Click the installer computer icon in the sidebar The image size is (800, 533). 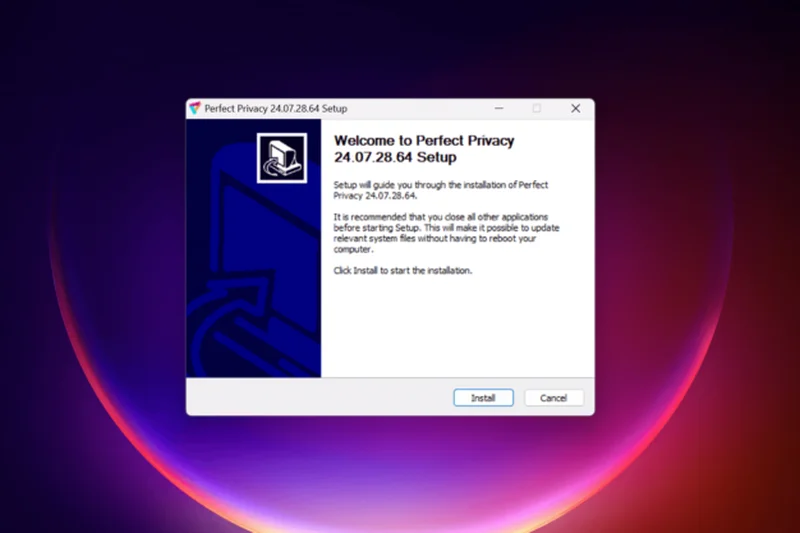[x=282, y=158]
